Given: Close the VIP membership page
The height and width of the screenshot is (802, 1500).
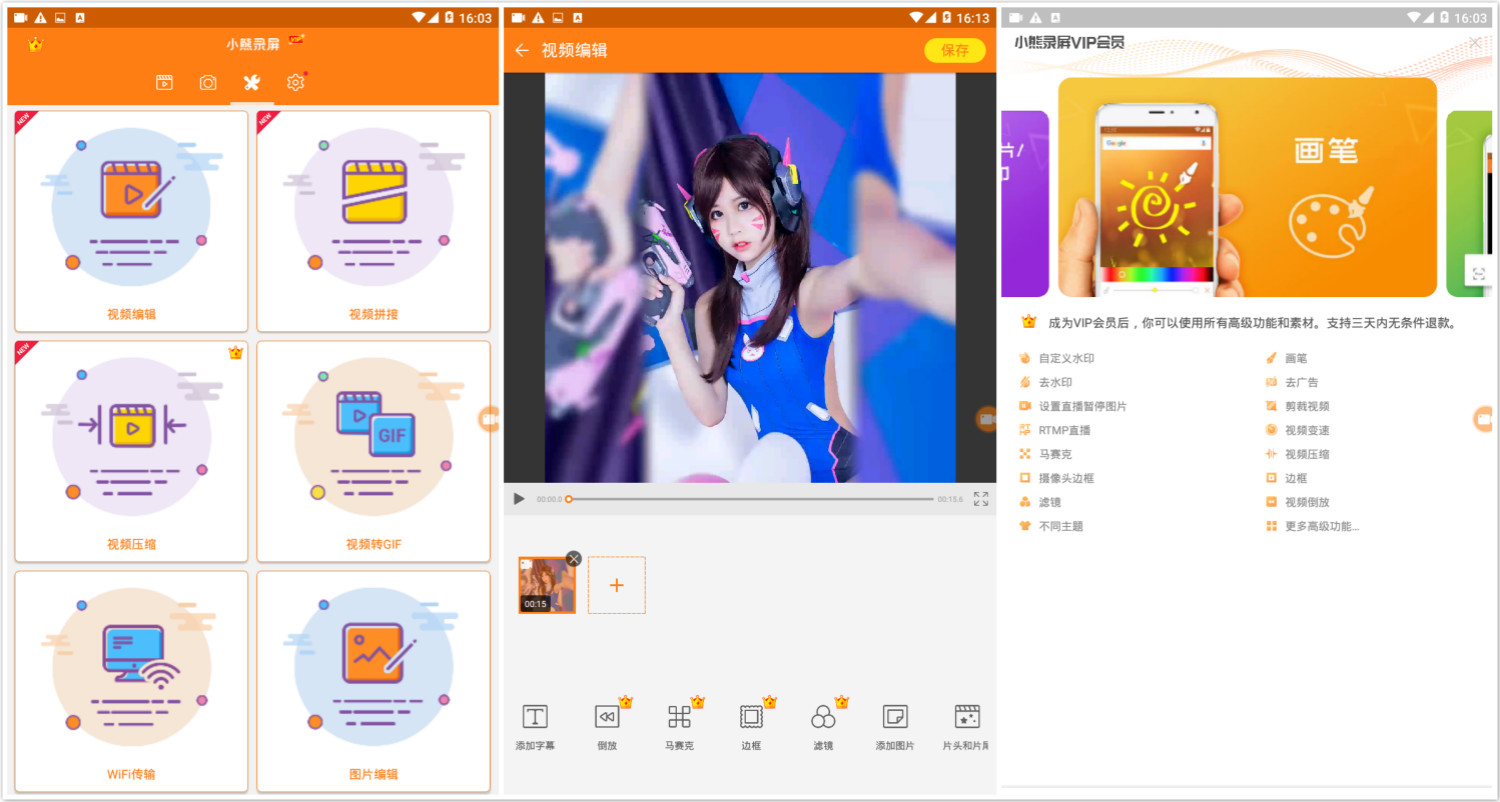Looking at the screenshot, I should [1477, 42].
